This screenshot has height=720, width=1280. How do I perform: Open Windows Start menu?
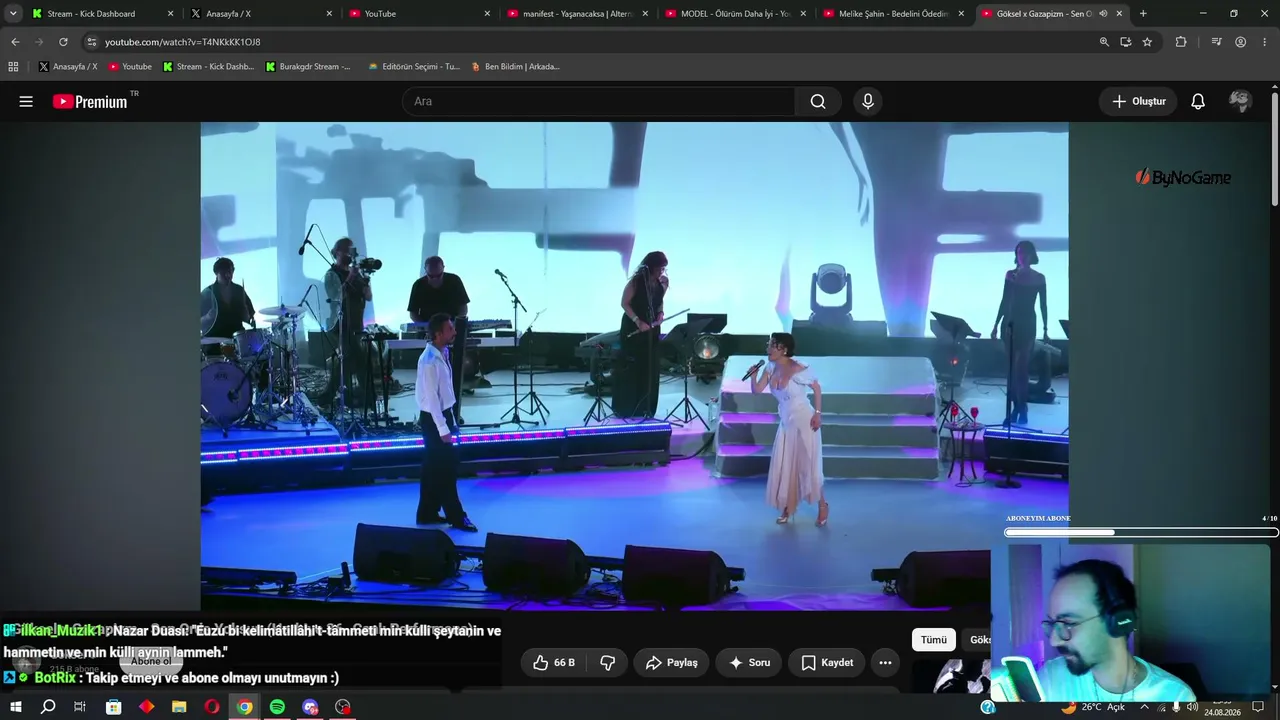pyautogui.click(x=15, y=707)
